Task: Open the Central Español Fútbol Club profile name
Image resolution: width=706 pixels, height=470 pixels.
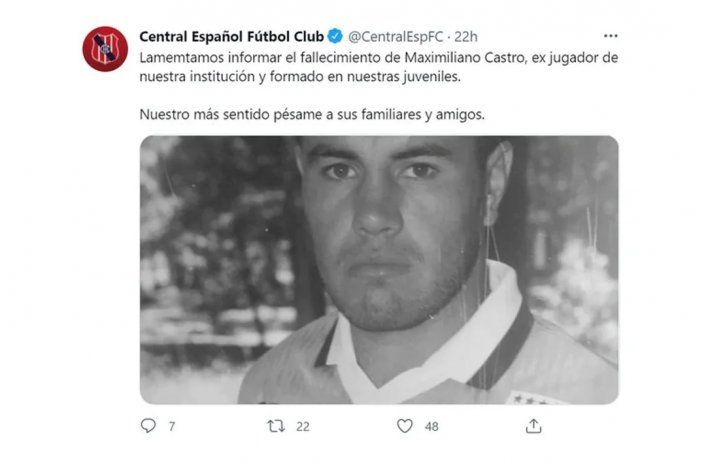Action: coord(231,36)
